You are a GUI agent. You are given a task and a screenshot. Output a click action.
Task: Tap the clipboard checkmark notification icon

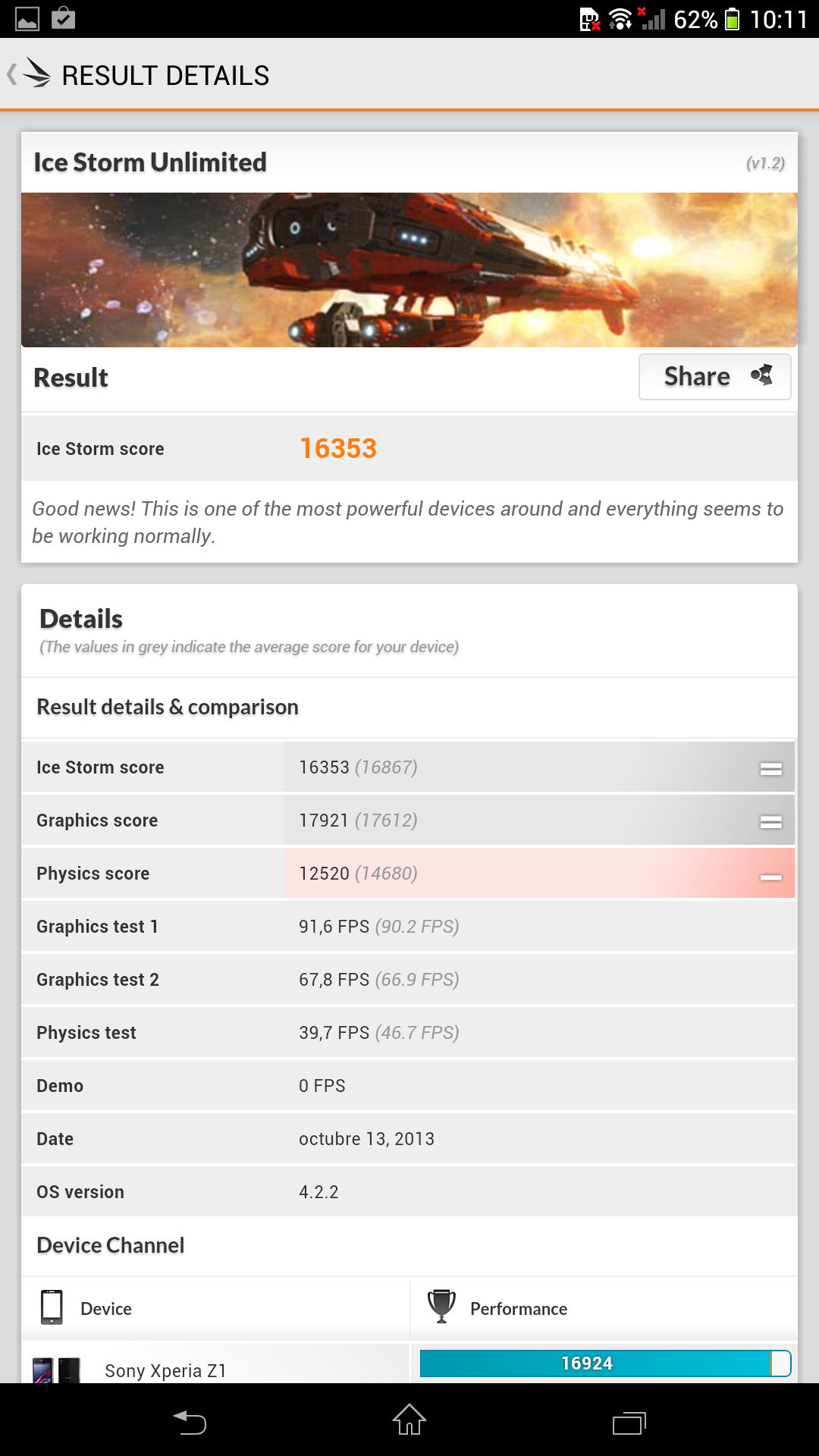point(64,18)
